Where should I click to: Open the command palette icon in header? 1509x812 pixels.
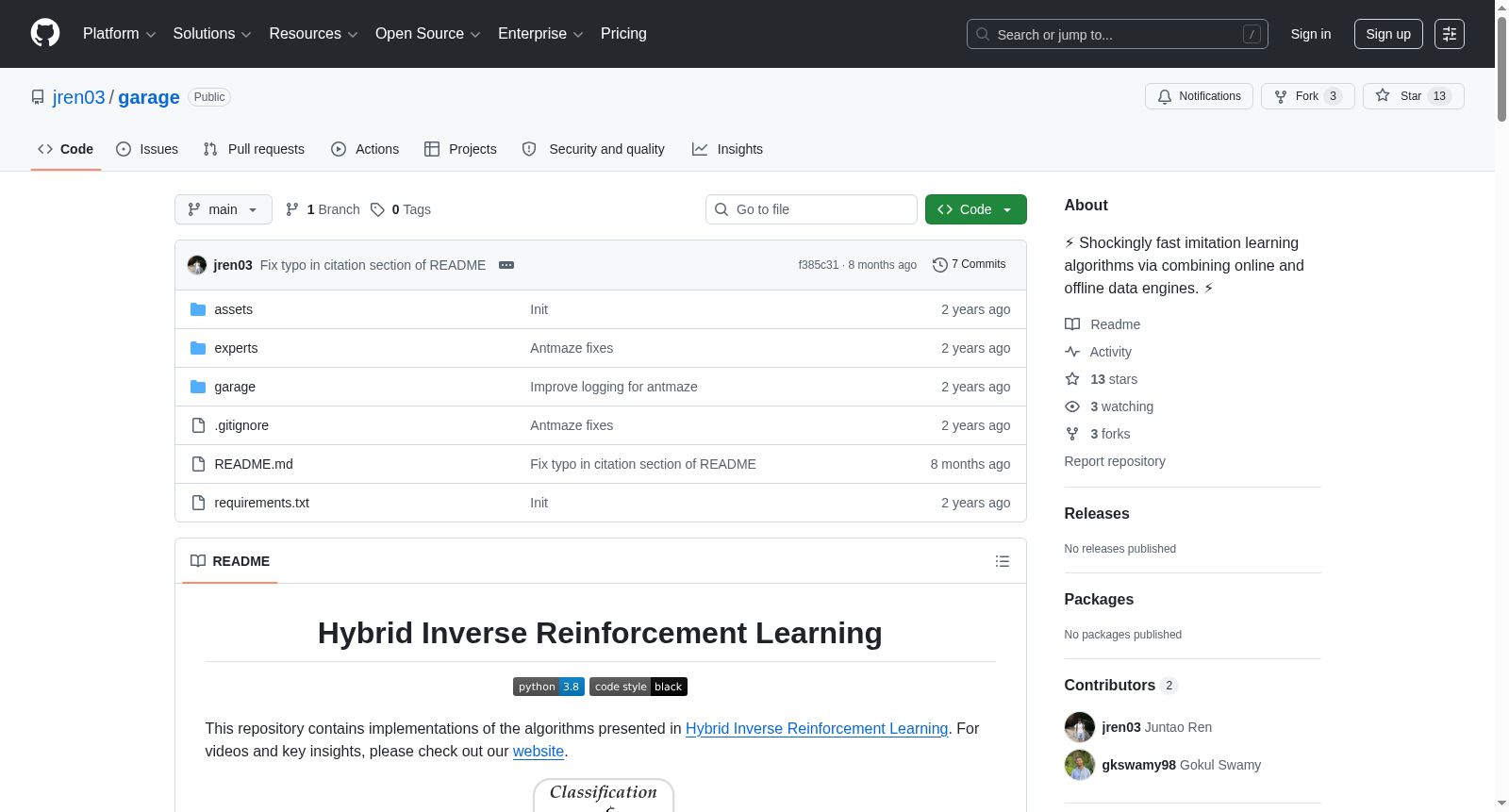click(1449, 34)
